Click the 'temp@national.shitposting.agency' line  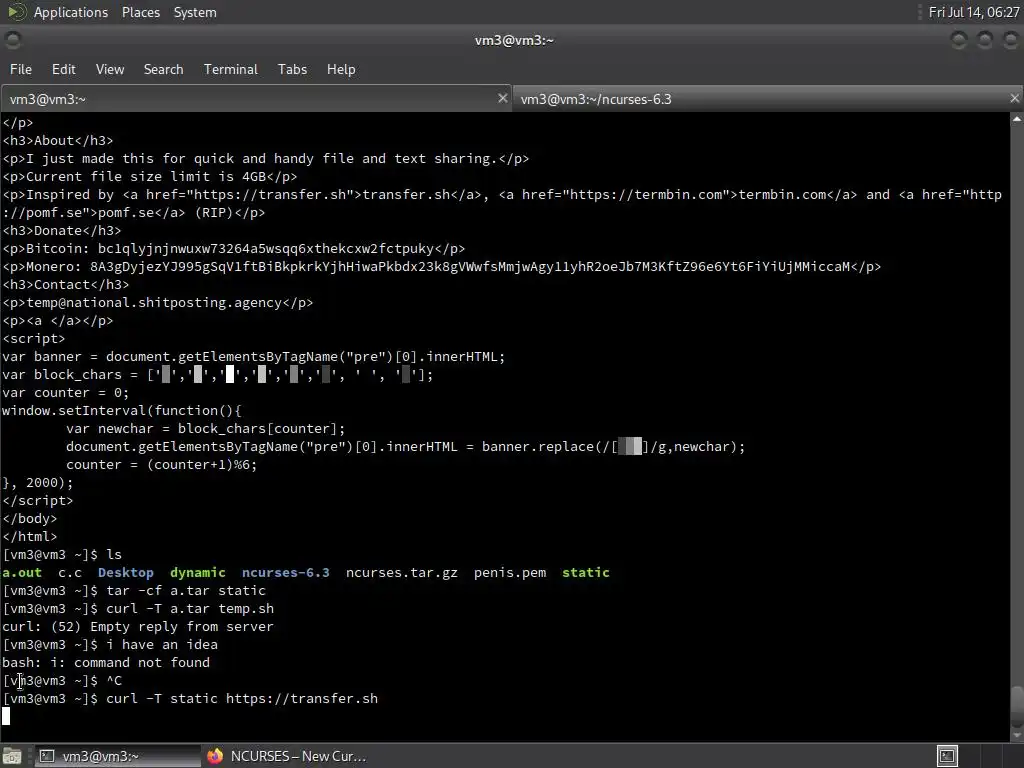pos(157,303)
